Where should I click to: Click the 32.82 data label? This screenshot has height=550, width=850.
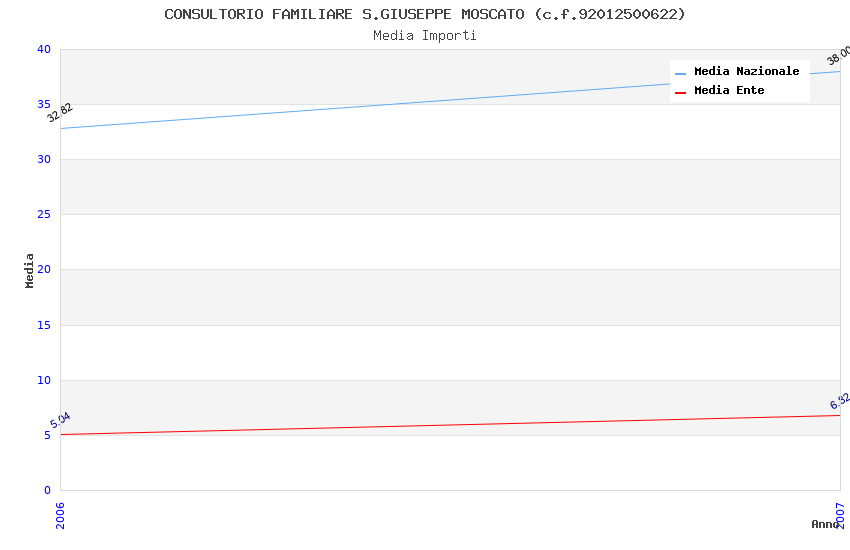(60, 113)
